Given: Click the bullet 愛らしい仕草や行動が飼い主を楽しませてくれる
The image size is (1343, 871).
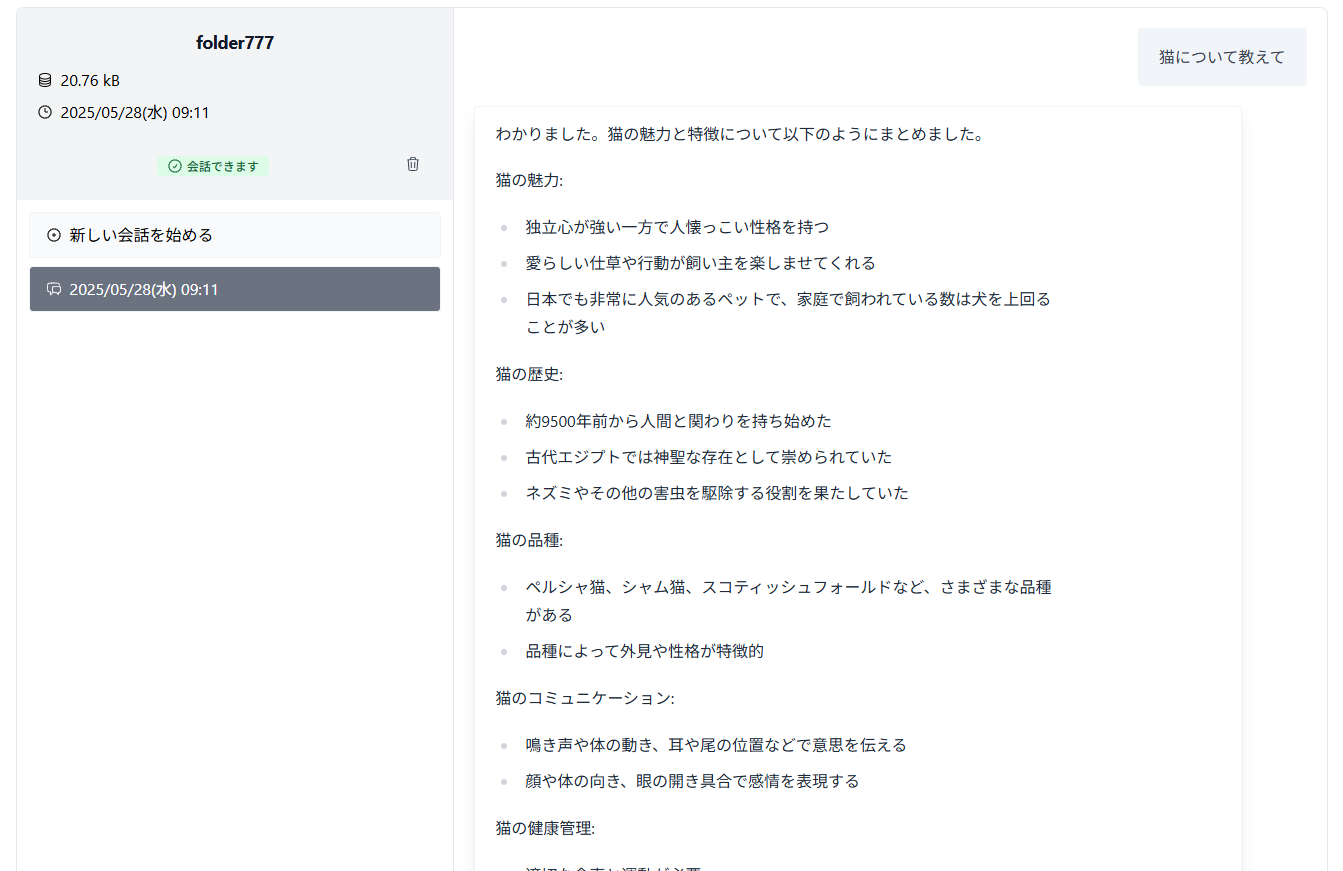Looking at the screenshot, I should click(700, 263).
